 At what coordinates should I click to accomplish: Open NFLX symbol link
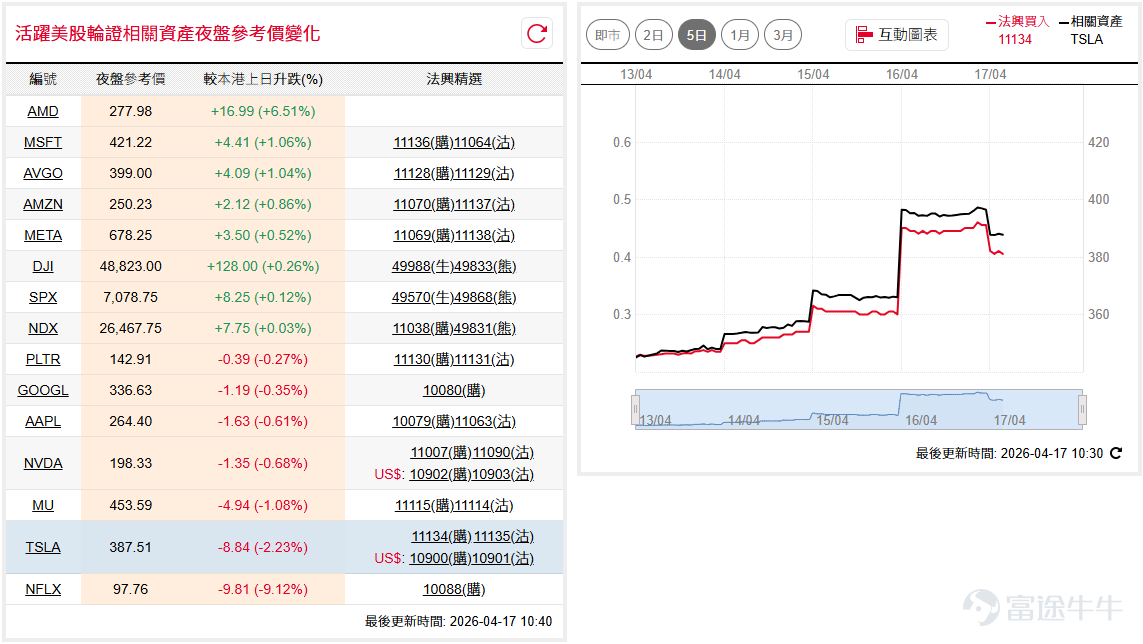click(x=43, y=589)
